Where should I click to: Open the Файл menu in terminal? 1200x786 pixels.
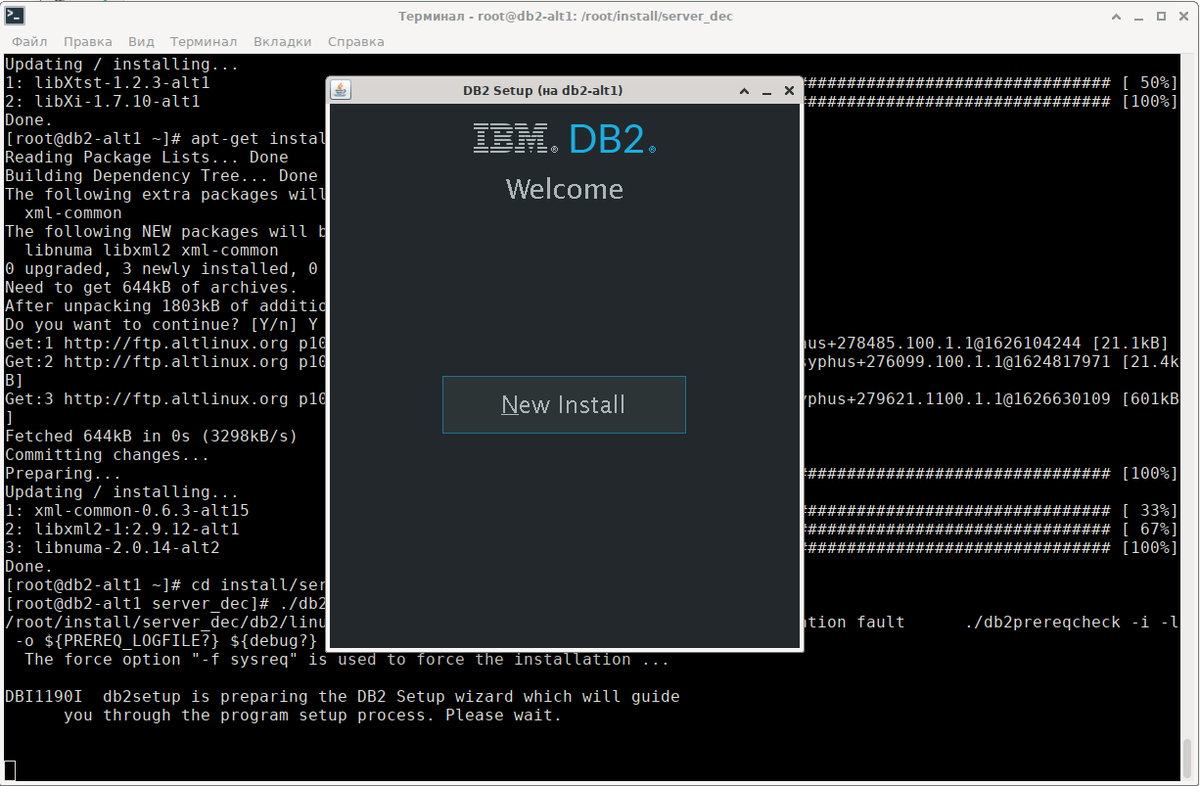pyautogui.click(x=30, y=42)
